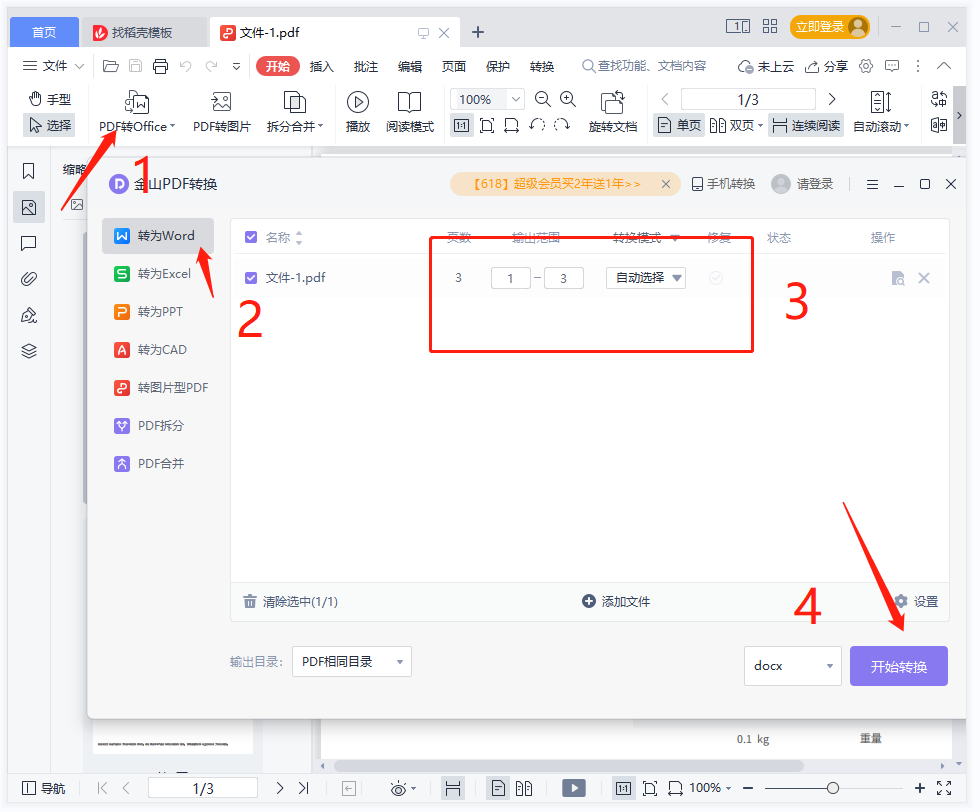This screenshot has height=812, width=980.
Task: Uncheck the 文件-1.pdf checkbox
Action: tap(251, 278)
